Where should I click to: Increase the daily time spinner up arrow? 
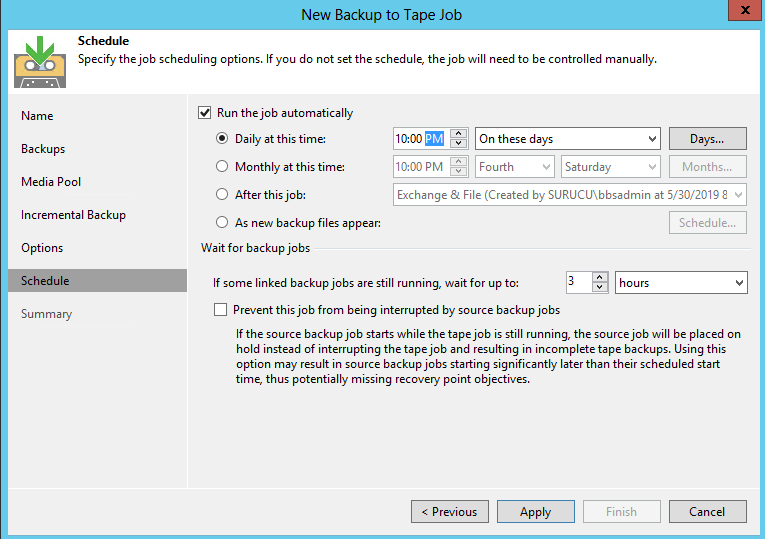coord(459,134)
